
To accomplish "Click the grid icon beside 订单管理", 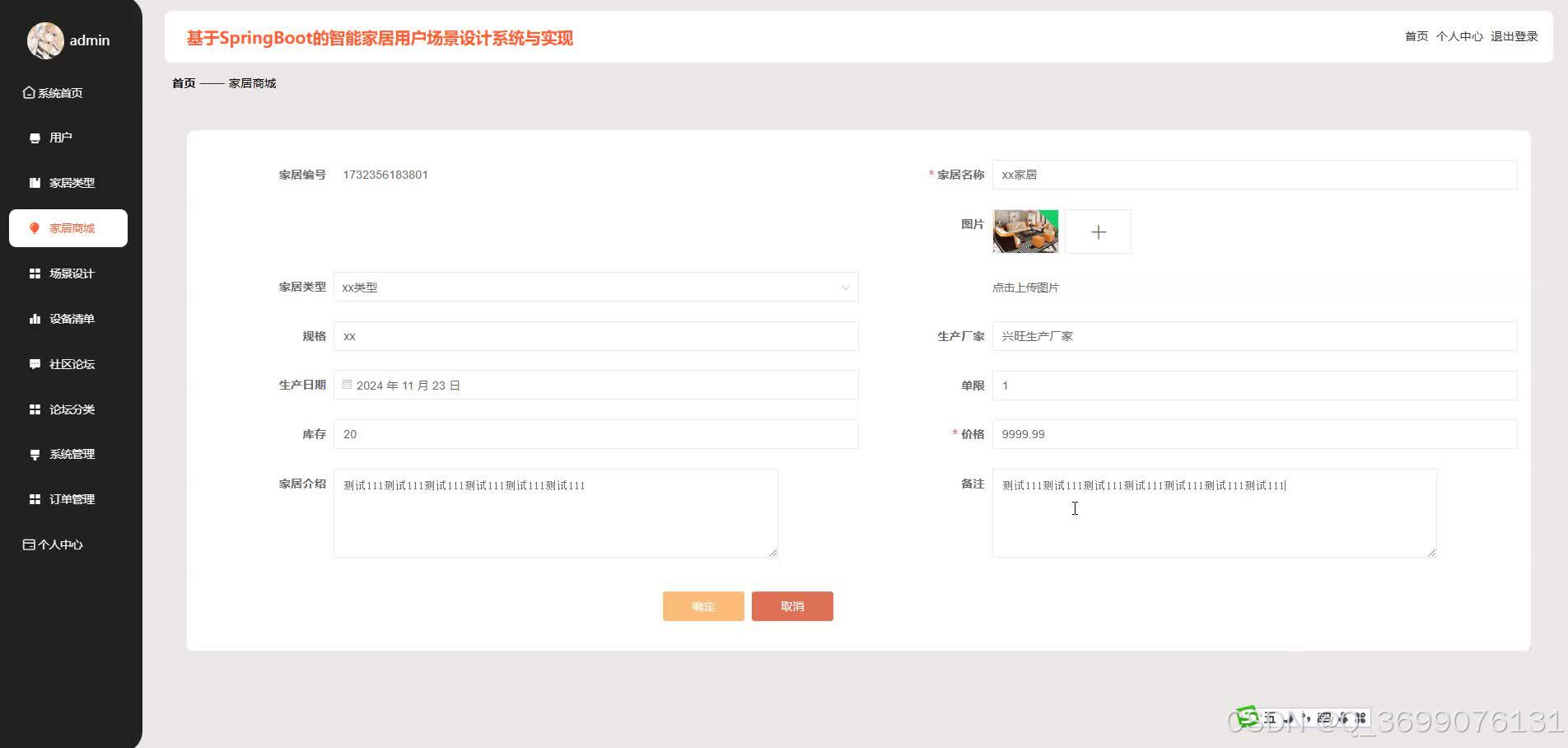I will (x=35, y=499).
